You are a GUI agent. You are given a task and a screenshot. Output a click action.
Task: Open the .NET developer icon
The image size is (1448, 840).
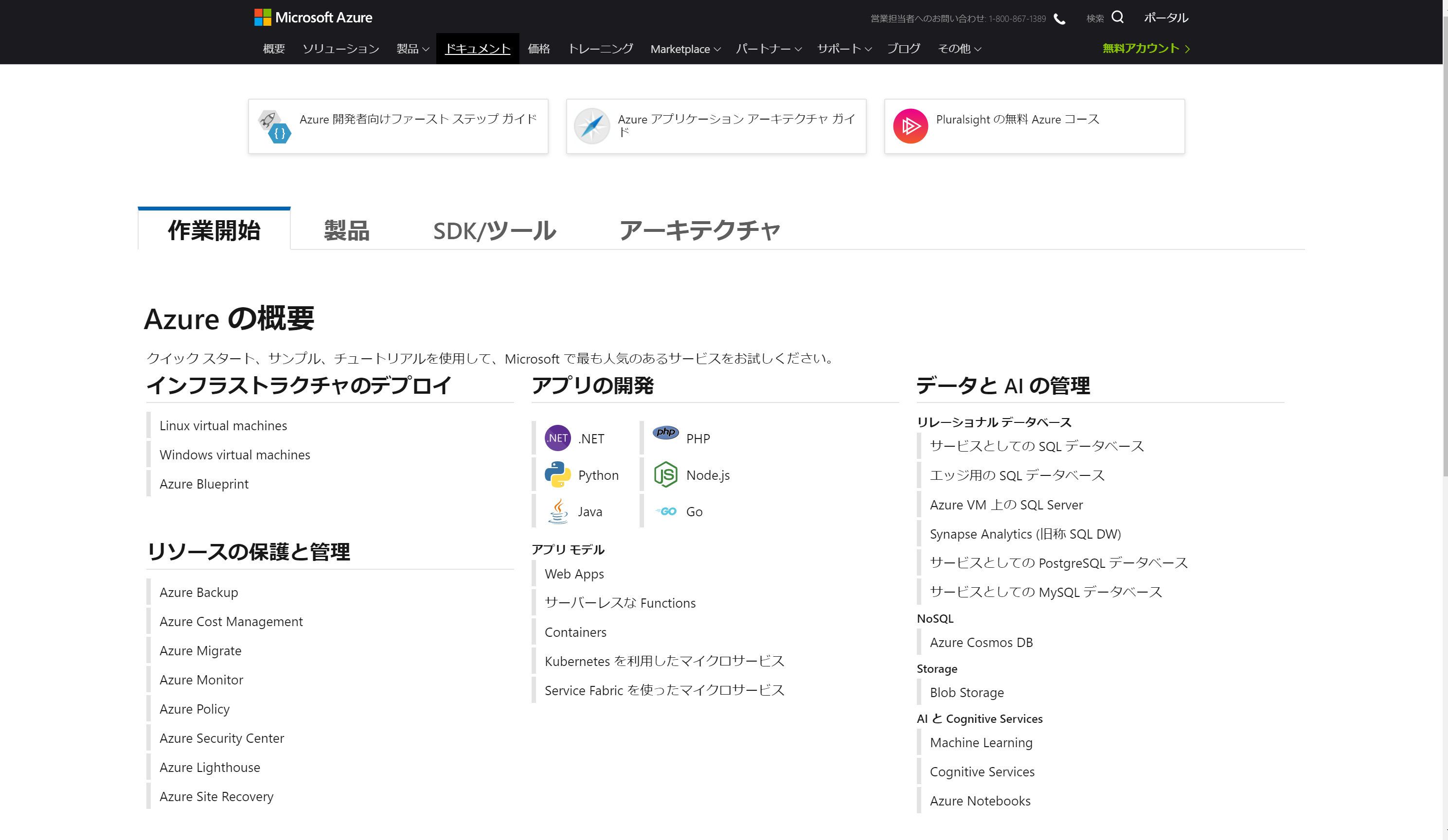pos(557,438)
